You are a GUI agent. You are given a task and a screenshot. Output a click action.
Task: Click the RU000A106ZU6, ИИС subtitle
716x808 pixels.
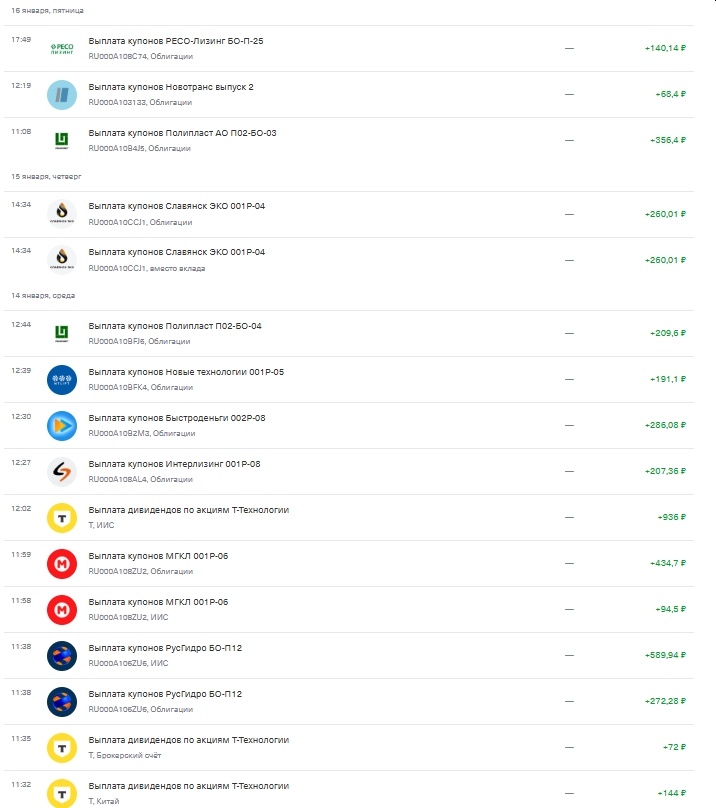tap(128, 663)
